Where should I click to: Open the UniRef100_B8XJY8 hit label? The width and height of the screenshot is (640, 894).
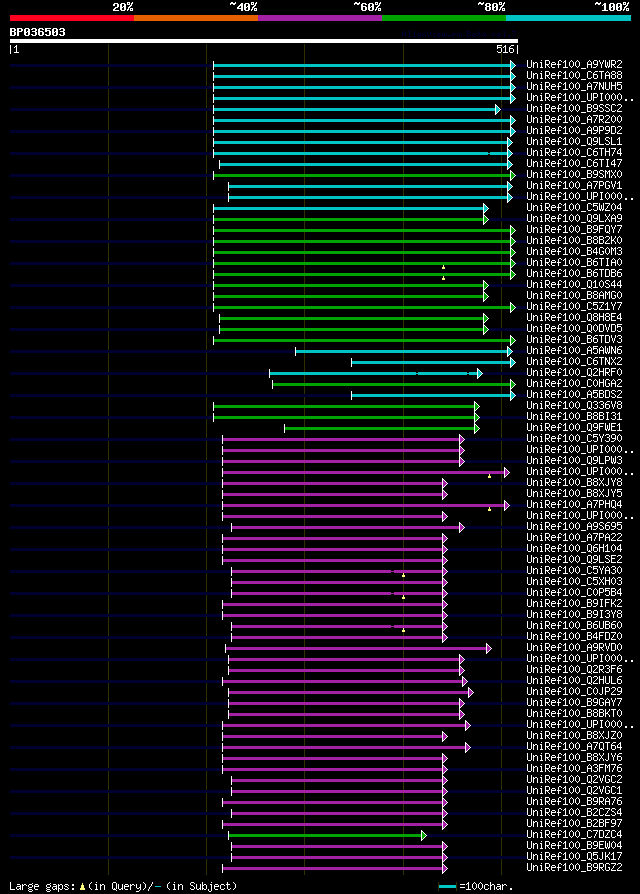click(x=574, y=483)
